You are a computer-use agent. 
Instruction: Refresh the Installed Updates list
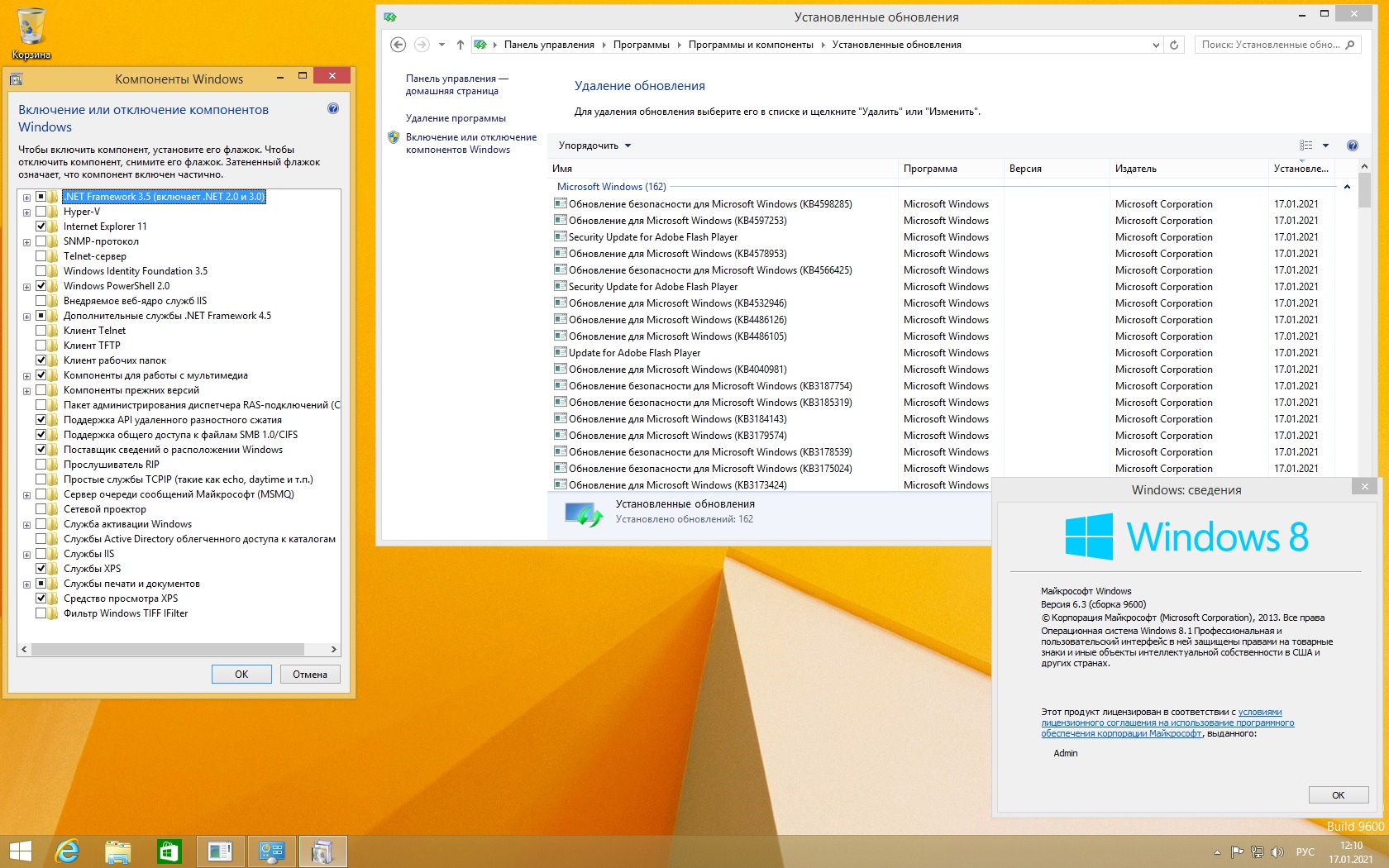point(1174,45)
